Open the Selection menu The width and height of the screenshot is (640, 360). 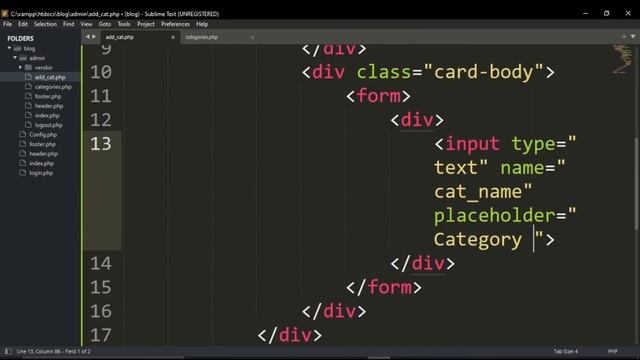point(45,24)
